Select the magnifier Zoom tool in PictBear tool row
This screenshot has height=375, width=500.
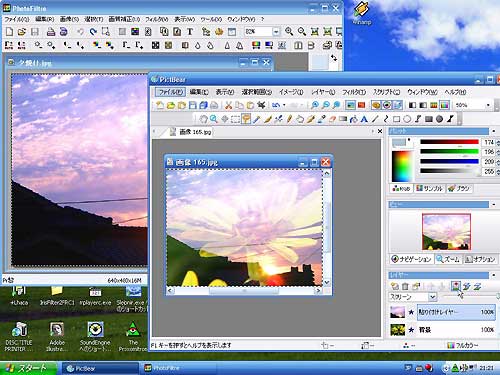214,119
